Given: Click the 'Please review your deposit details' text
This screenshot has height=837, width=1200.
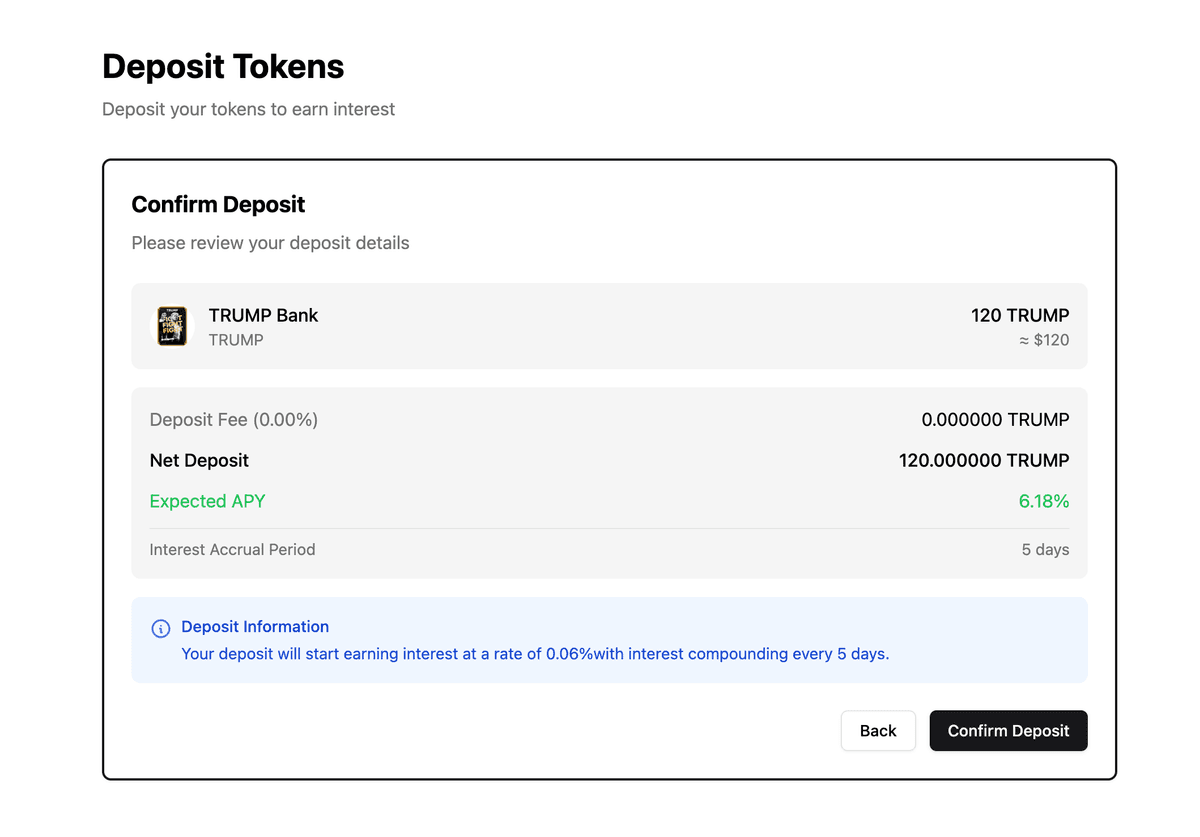Looking at the screenshot, I should point(270,243).
